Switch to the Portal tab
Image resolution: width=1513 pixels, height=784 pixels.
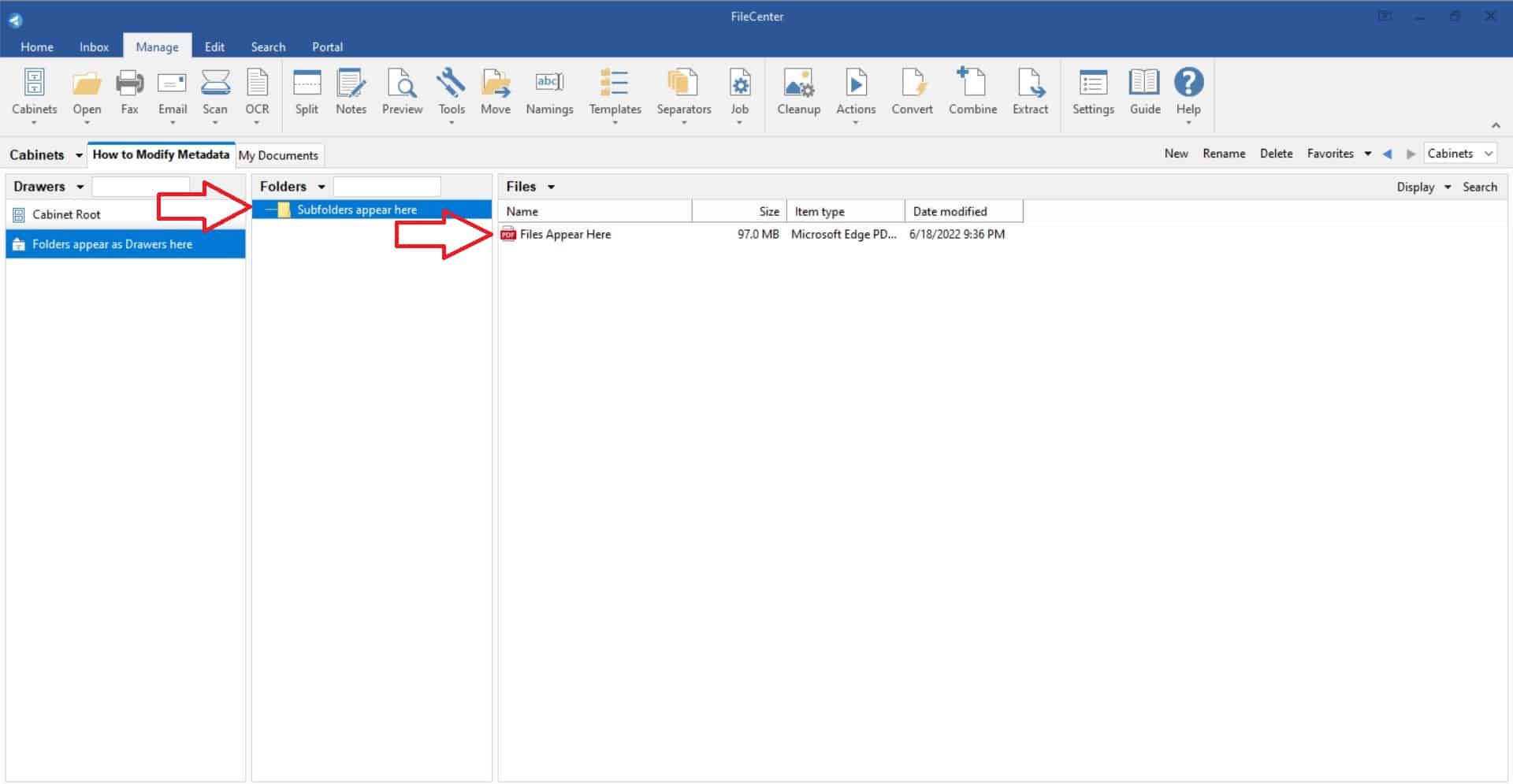pos(327,46)
